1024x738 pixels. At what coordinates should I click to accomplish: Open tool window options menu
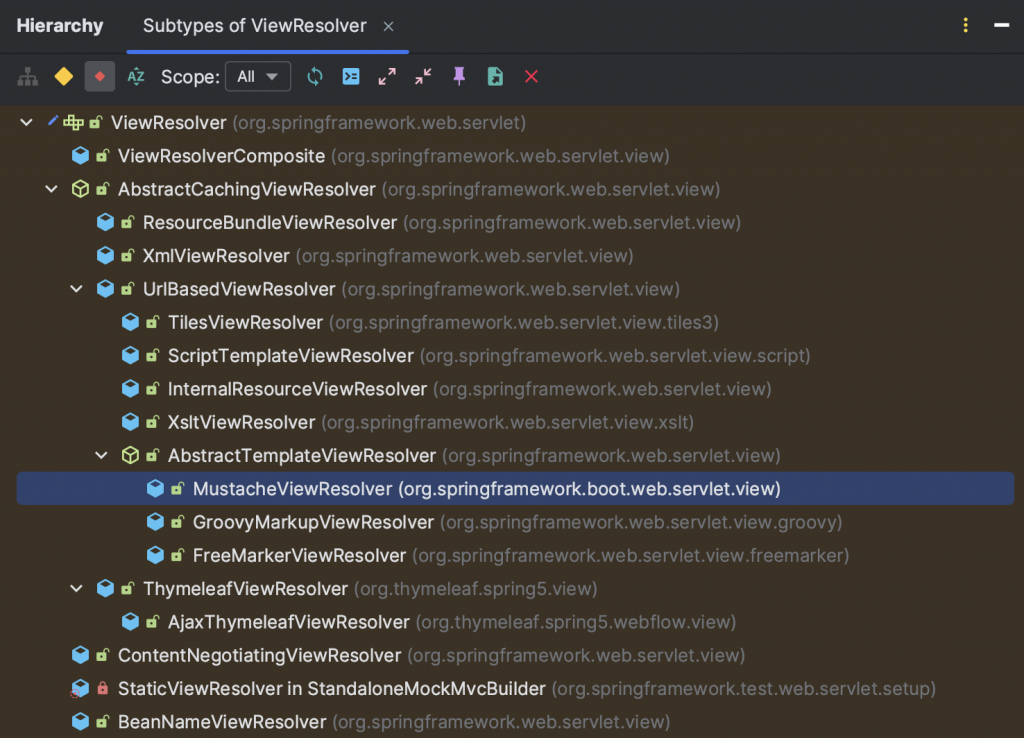point(965,25)
